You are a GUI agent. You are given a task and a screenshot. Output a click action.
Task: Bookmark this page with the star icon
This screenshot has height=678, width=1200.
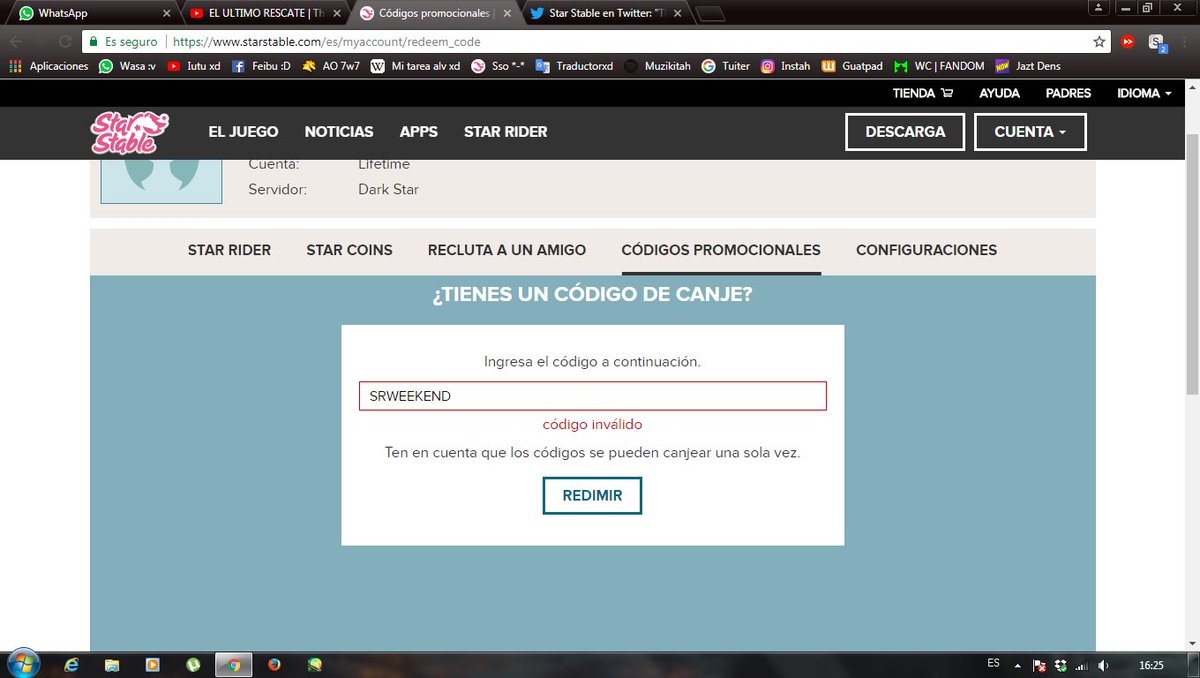click(x=1099, y=42)
